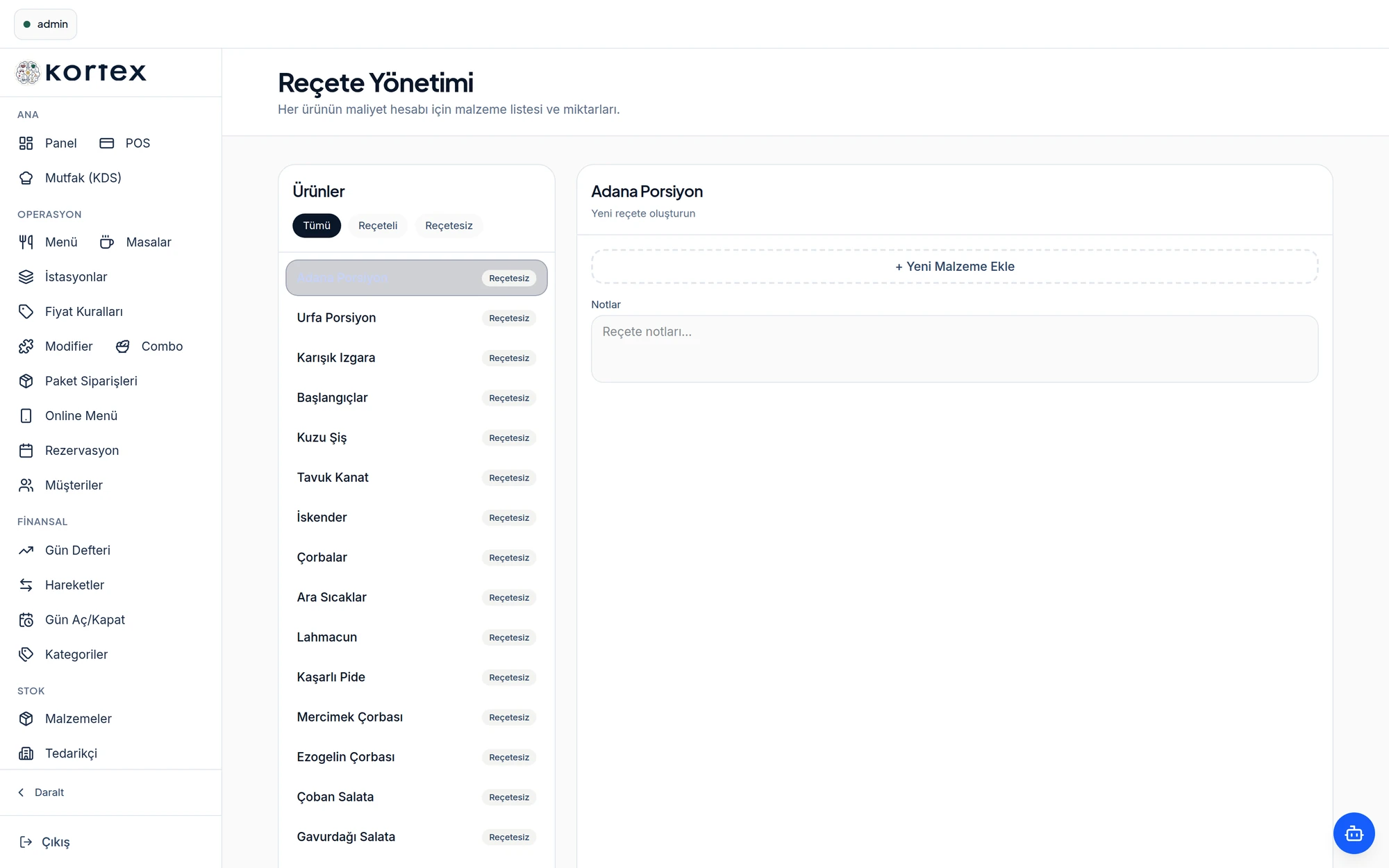Click the Malzemeler package icon

26,719
